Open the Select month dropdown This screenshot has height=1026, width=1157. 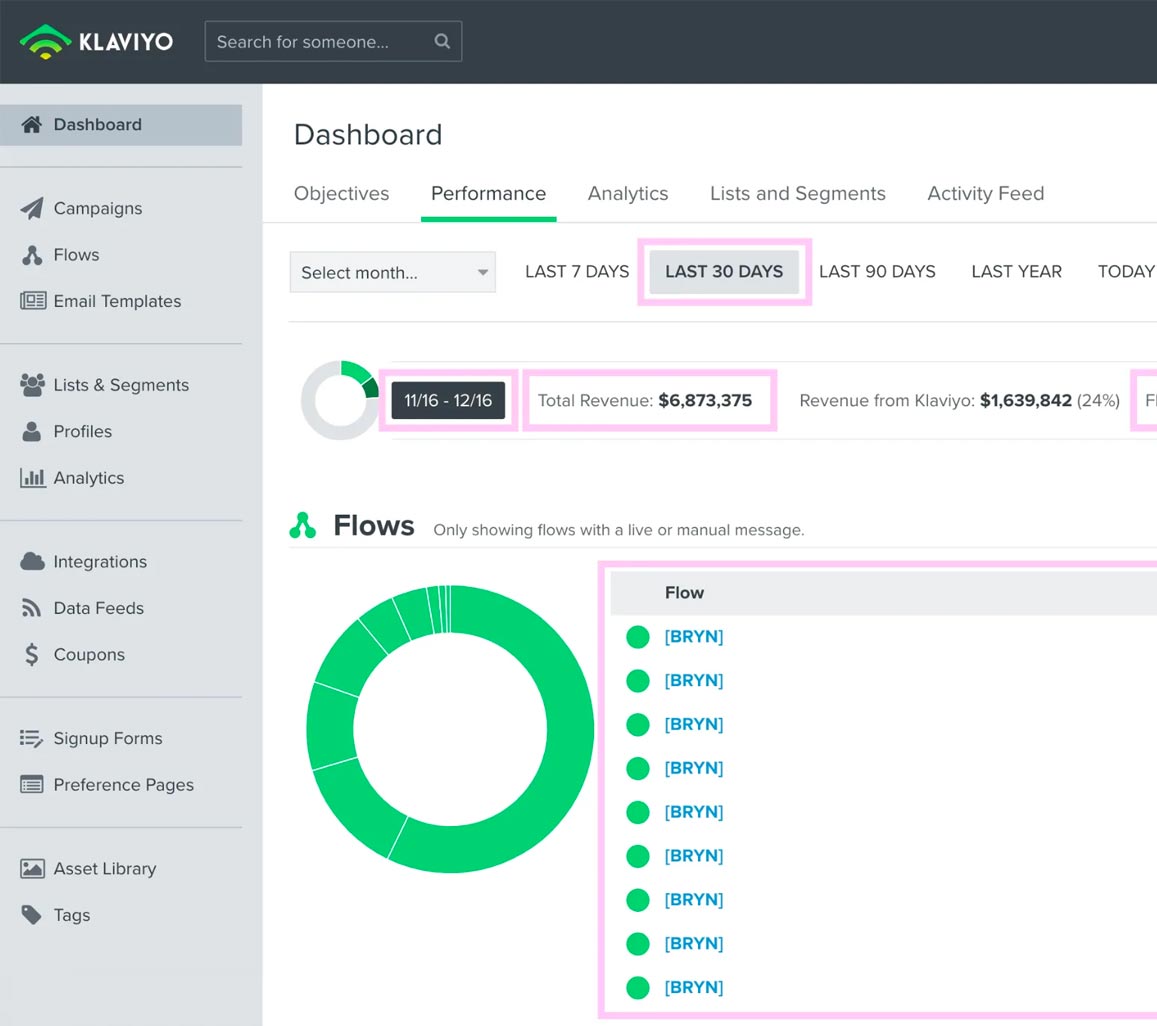tap(392, 272)
